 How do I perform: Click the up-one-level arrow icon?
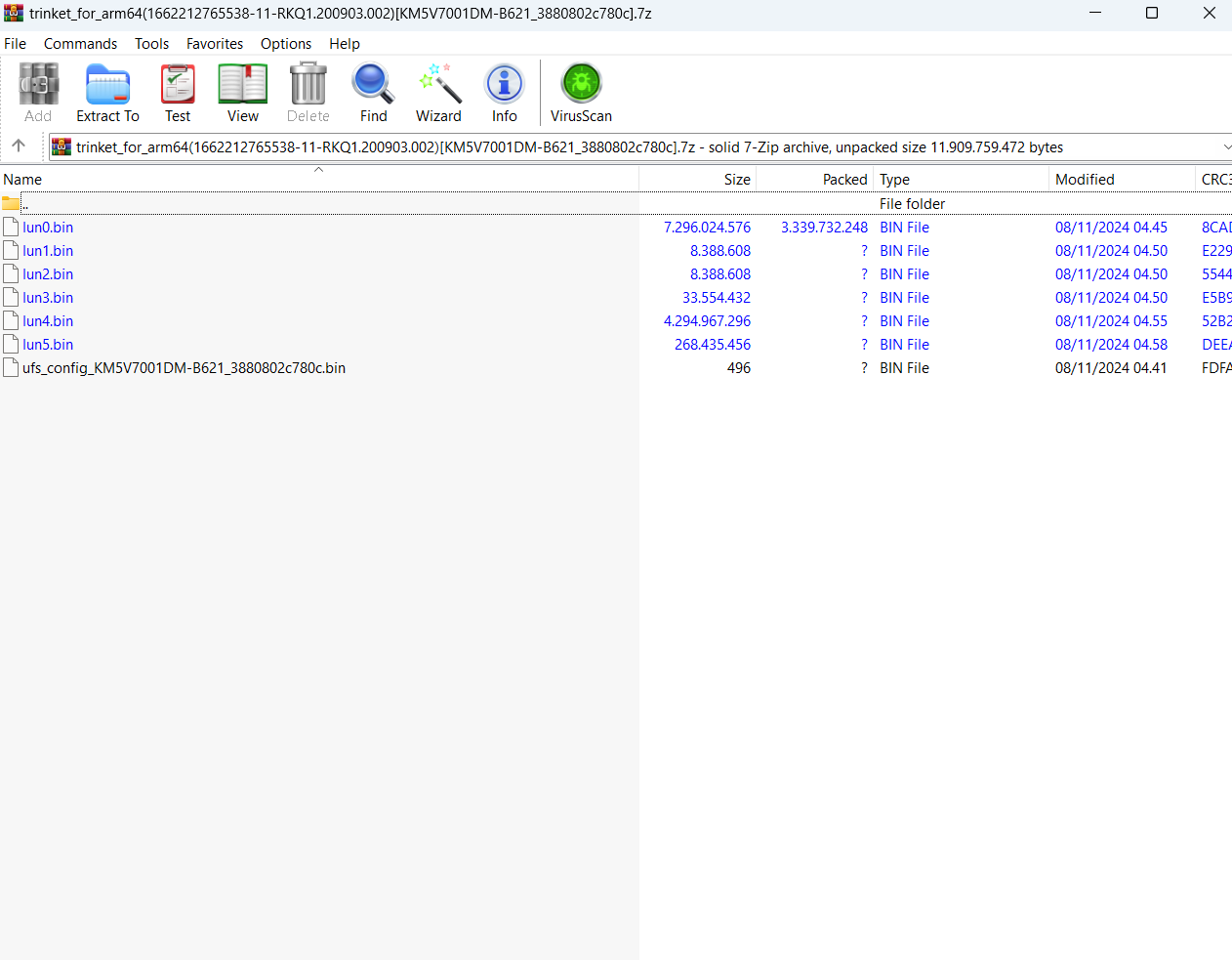tap(18, 146)
